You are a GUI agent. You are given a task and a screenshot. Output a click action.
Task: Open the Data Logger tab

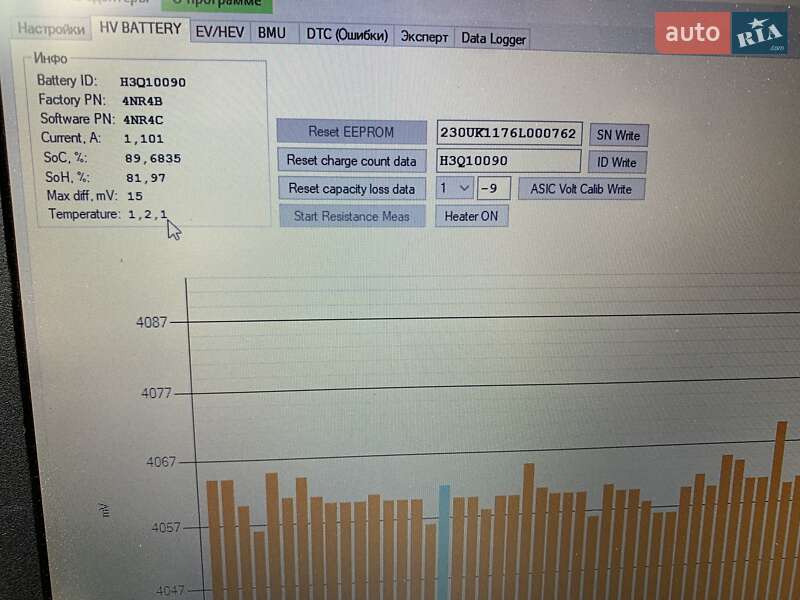(x=493, y=38)
